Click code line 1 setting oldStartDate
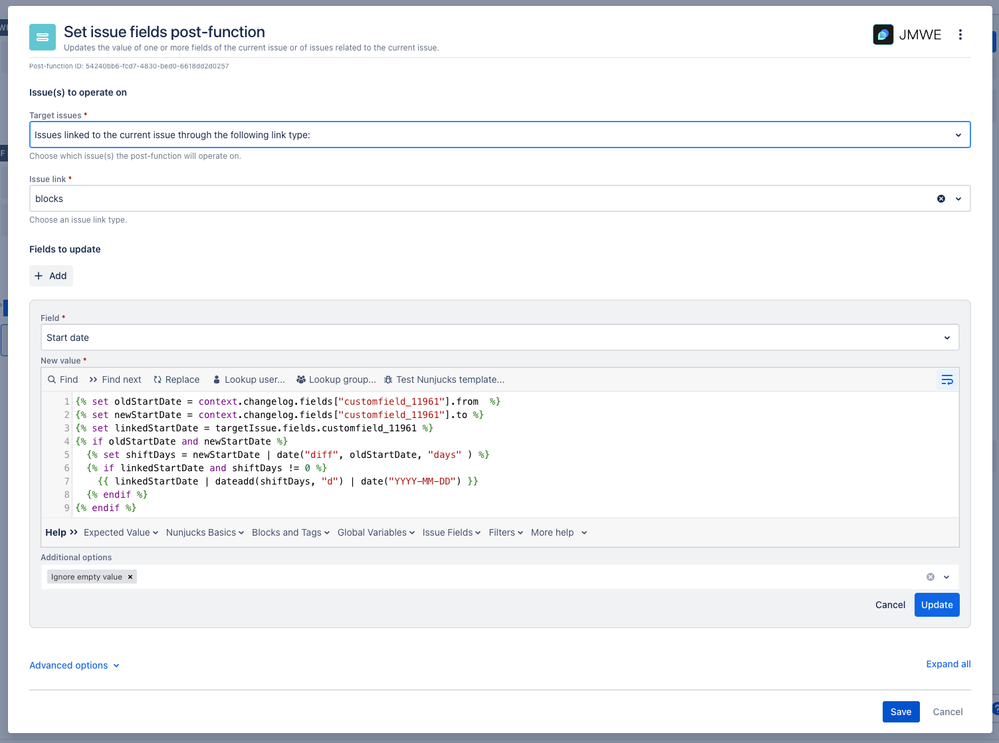The image size is (999, 743). (x=288, y=401)
